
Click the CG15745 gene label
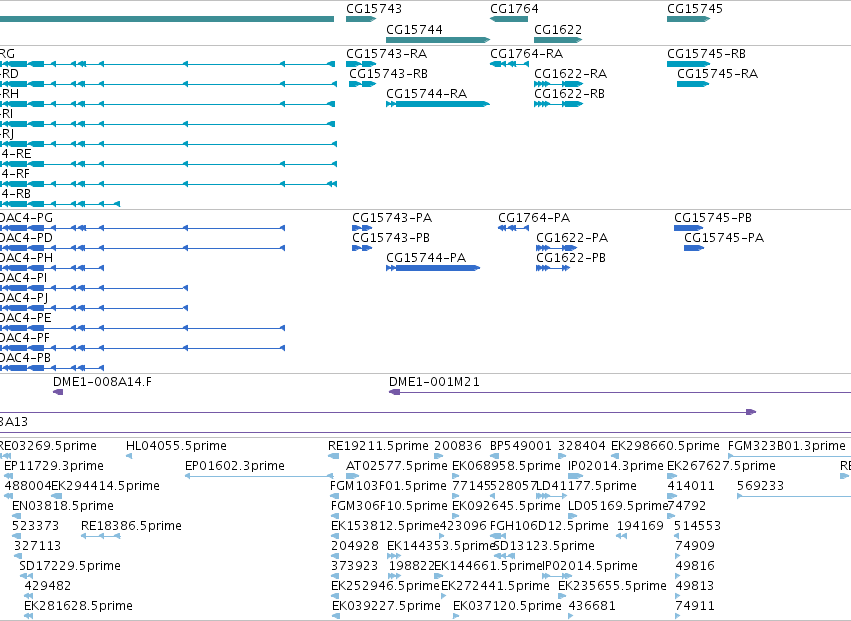click(x=695, y=9)
